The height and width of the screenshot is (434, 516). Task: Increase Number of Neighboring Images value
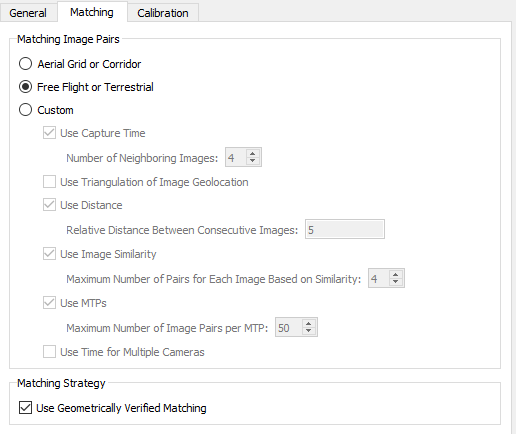[253, 153]
